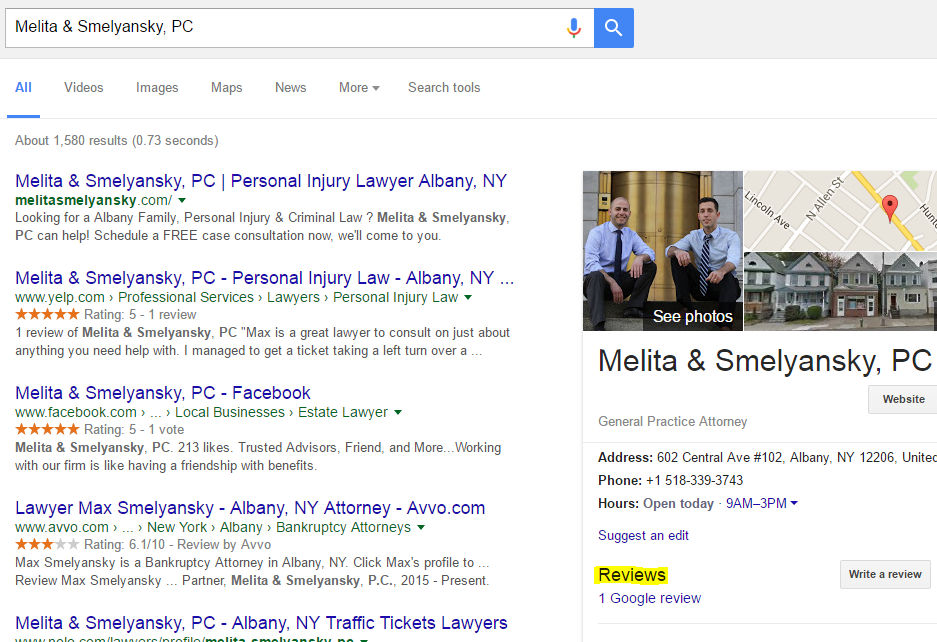
Task: Click the Yelp review snippet mentioning Max
Action: [262, 341]
